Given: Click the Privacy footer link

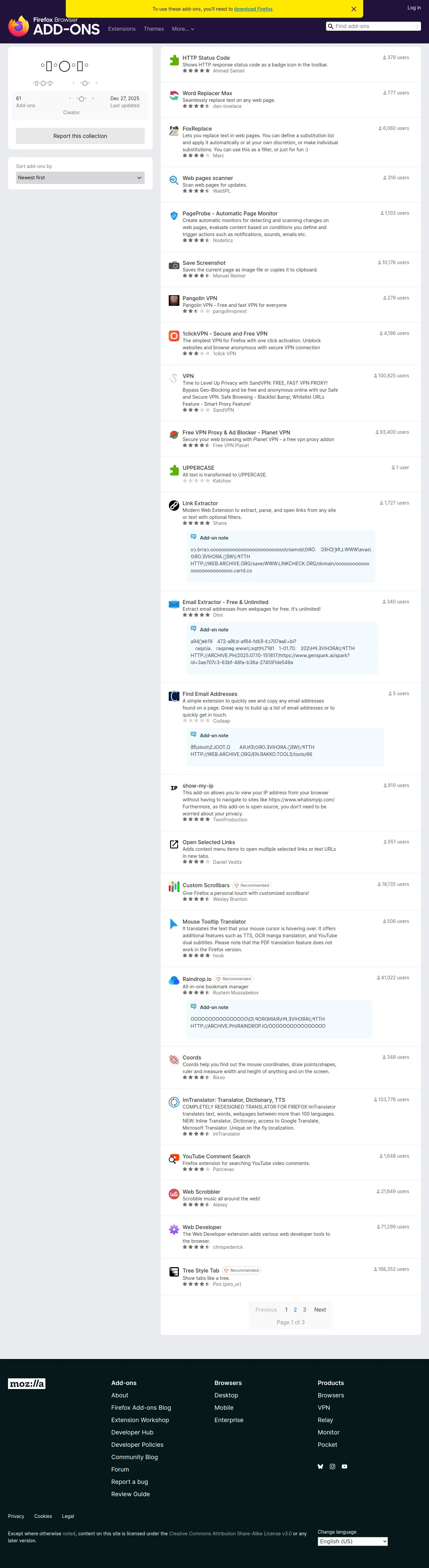Looking at the screenshot, I should click(x=16, y=1516).
